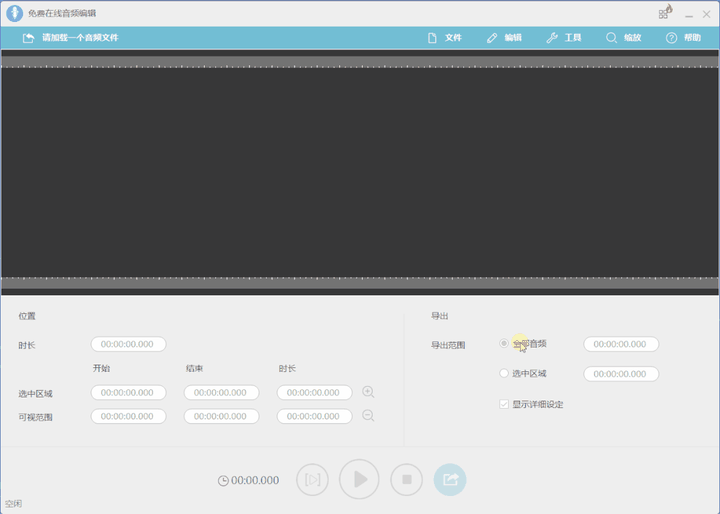Viewport: 720px width, 514px height.
Task: Open the 工具 menu
Action: tap(564, 38)
